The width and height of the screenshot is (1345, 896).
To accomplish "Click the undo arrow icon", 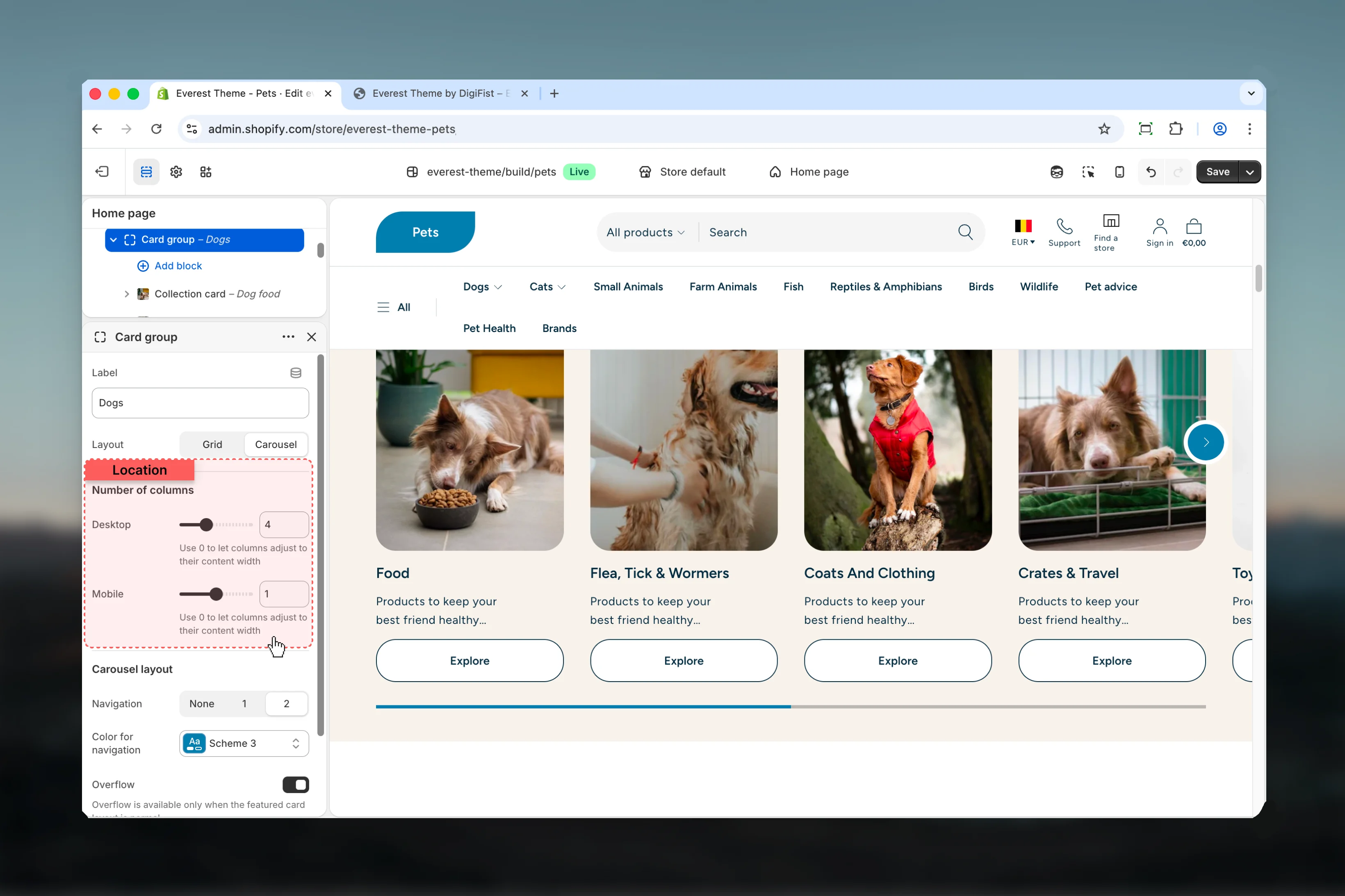I will coord(1151,171).
